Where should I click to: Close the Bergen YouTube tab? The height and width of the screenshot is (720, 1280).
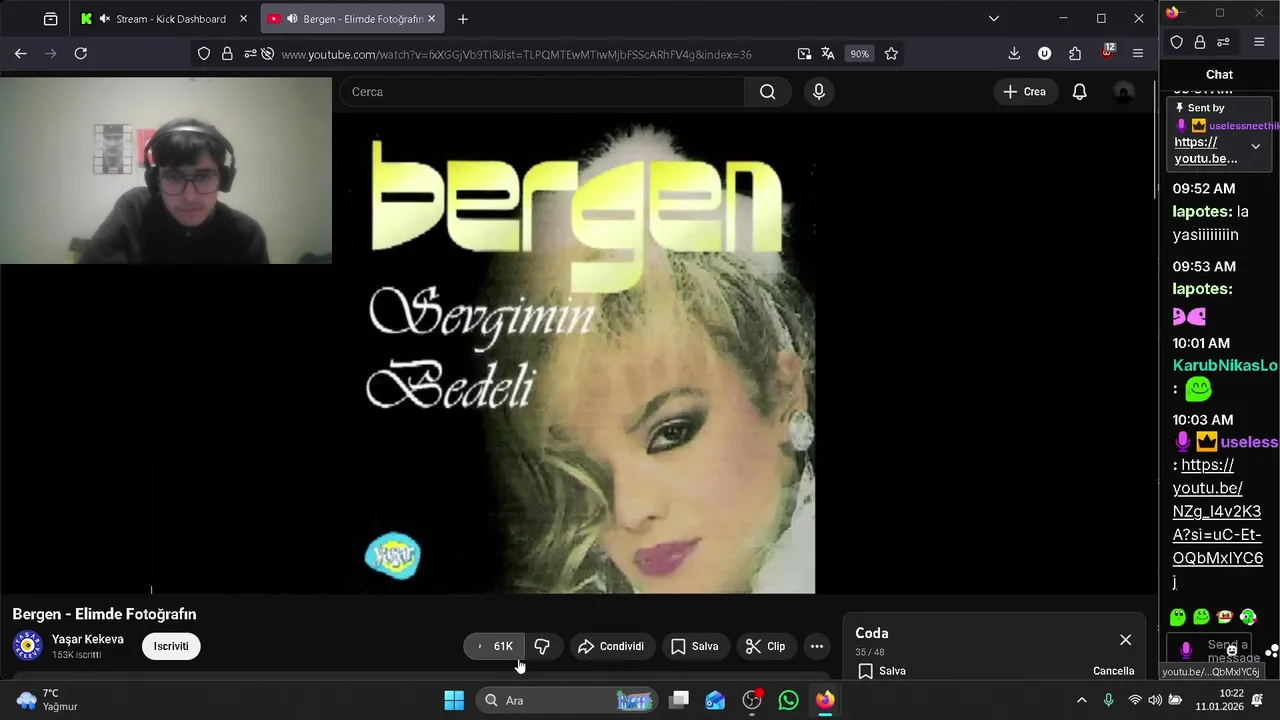pyautogui.click(x=432, y=19)
